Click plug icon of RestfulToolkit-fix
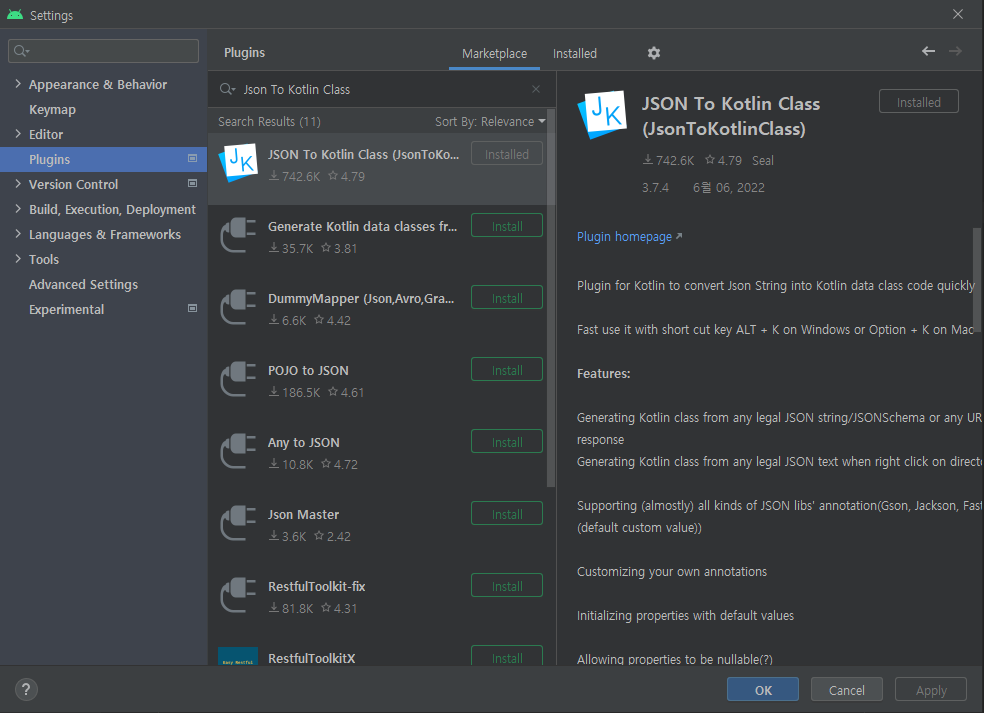This screenshot has height=713, width=984. point(238,596)
